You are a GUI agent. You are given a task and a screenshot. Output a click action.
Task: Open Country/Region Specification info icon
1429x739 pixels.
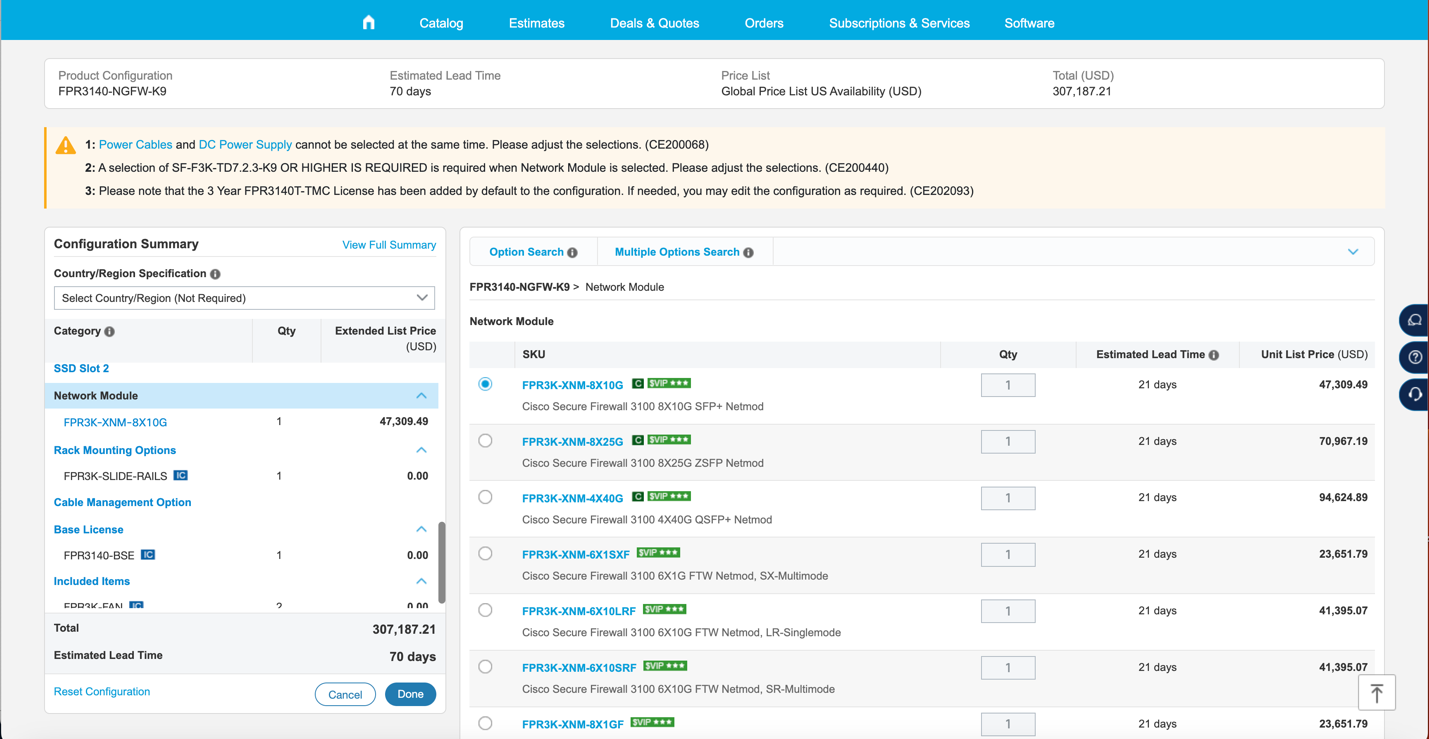pos(215,274)
